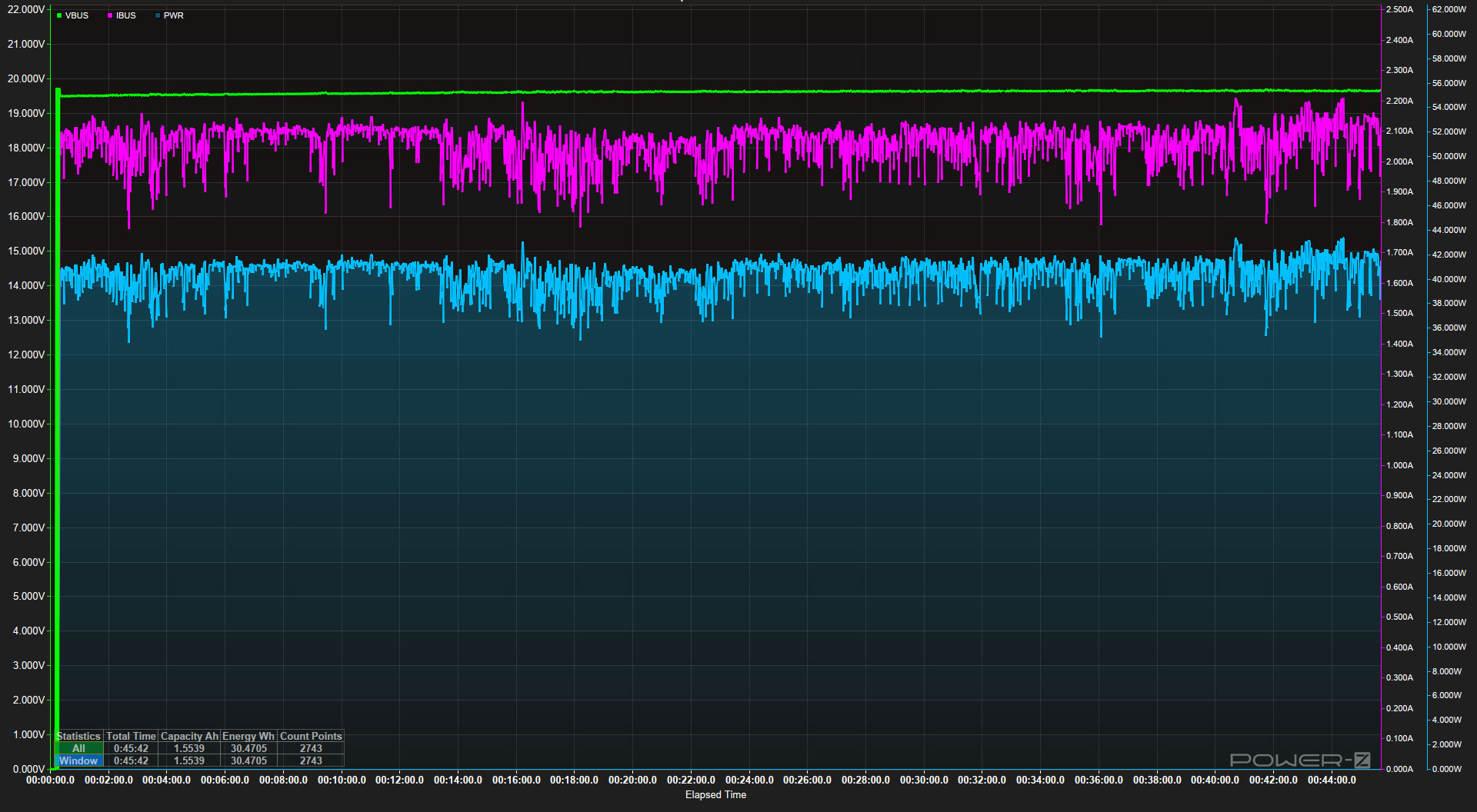The image size is (1477, 812).
Task: Click the Elapsed Time axis title
Action: [x=715, y=794]
